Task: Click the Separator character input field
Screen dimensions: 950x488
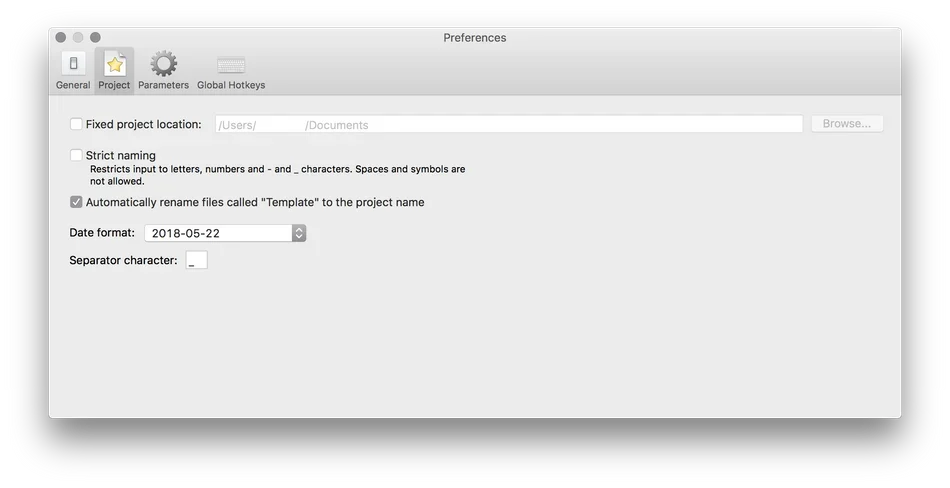Action: point(196,260)
